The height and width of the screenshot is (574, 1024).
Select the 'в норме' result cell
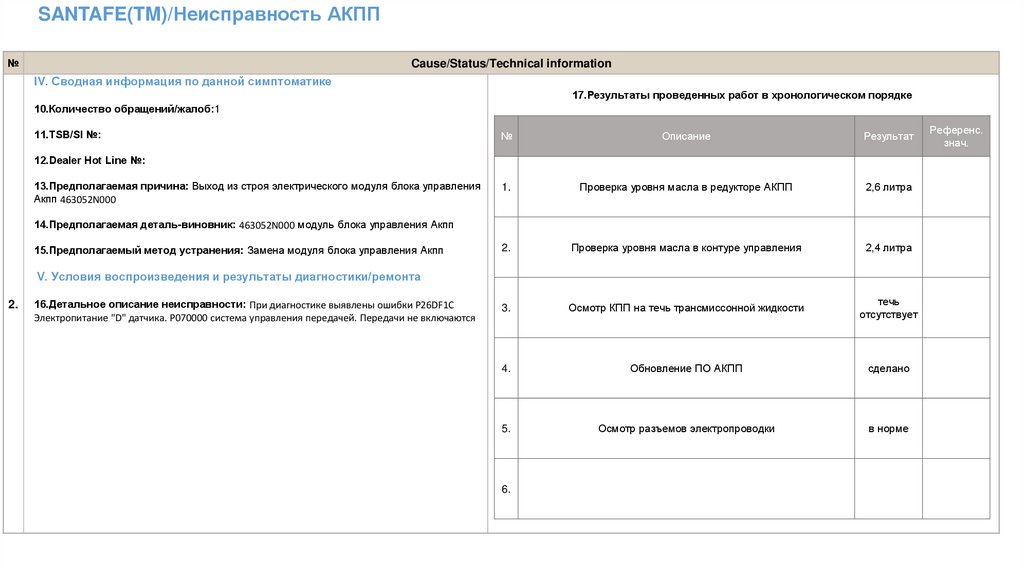pos(888,428)
